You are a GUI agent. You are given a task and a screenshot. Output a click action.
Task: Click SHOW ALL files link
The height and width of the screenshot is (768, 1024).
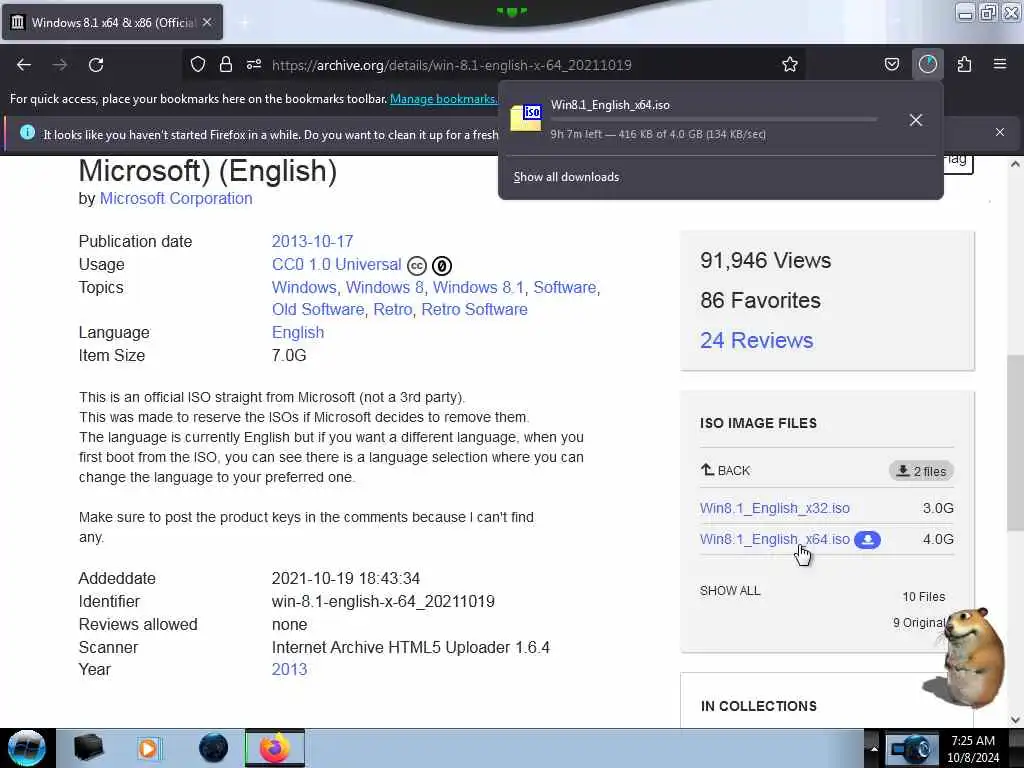point(730,590)
